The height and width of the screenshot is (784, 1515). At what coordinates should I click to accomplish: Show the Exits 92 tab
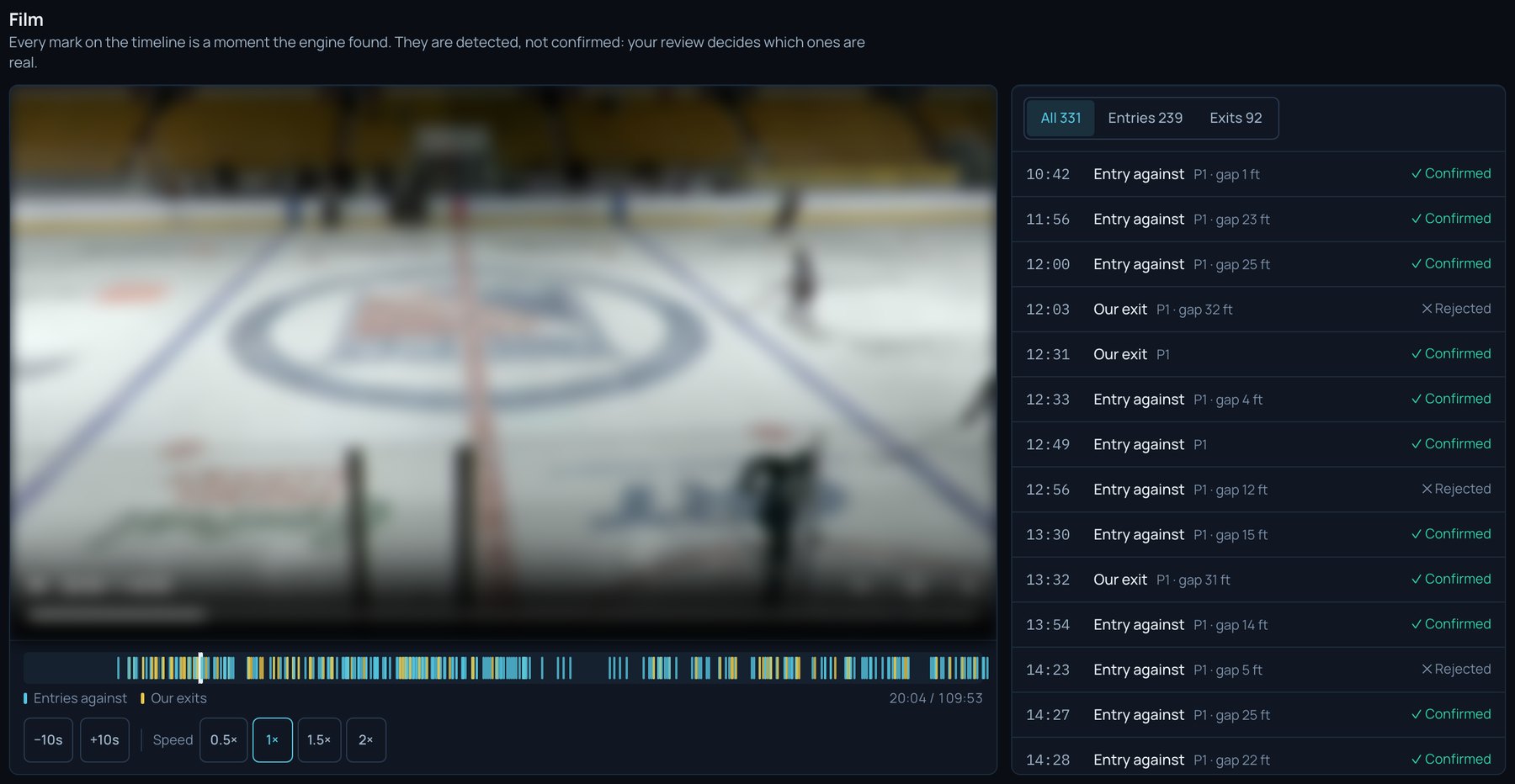tap(1236, 119)
